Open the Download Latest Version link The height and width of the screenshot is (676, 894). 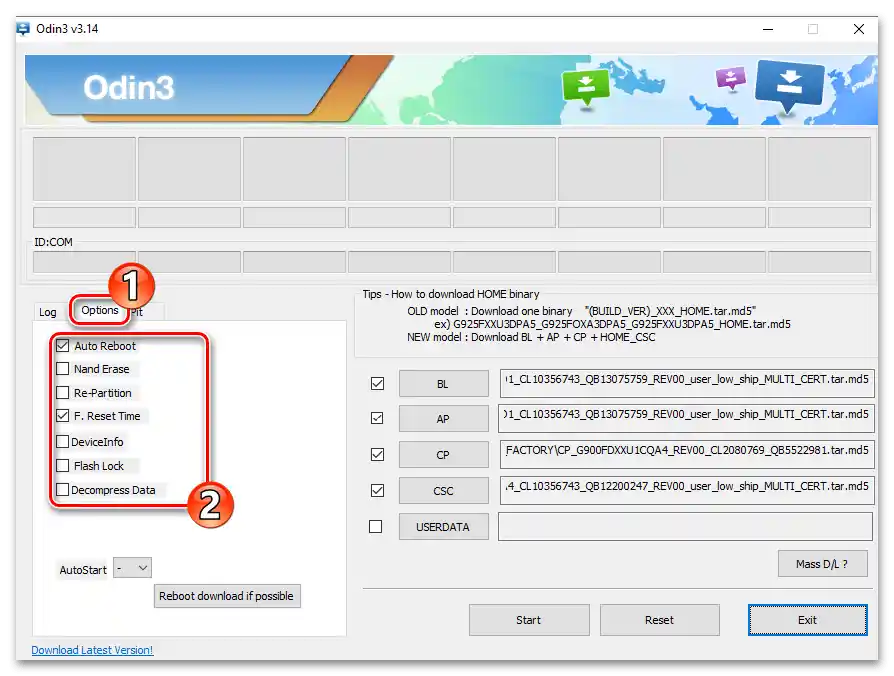pyautogui.click(x=92, y=650)
